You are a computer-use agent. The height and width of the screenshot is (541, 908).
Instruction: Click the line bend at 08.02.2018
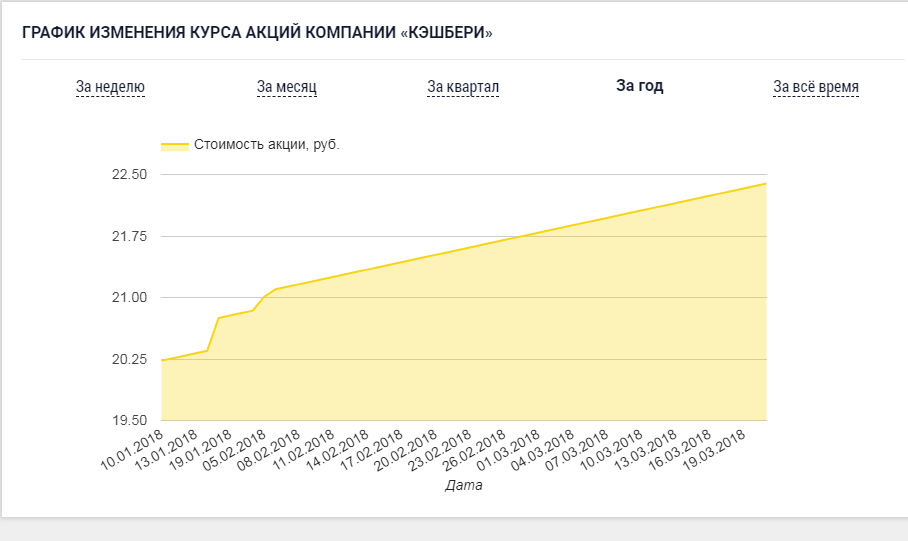click(x=276, y=288)
